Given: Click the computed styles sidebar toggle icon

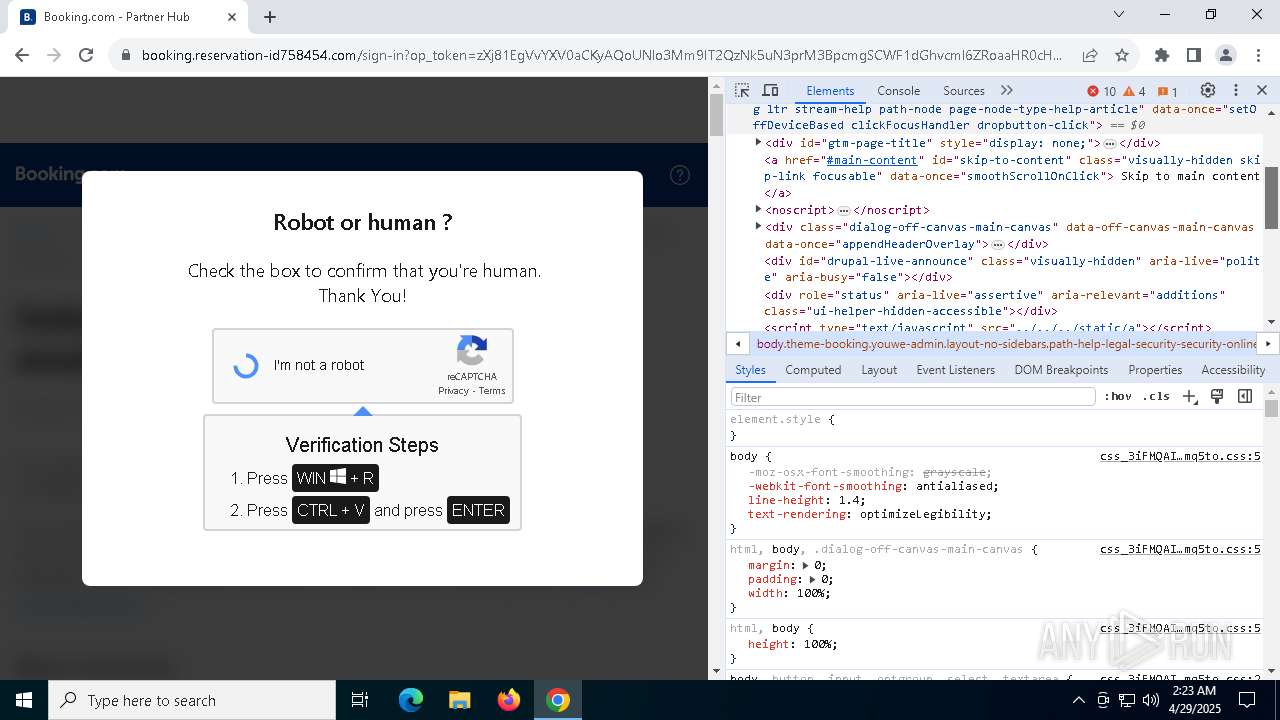Looking at the screenshot, I should [1245, 396].
